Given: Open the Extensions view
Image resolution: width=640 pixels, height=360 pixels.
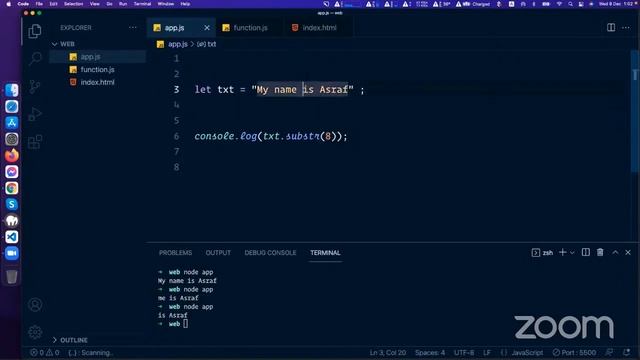Looking at the screenshot, I should [35, 142].
